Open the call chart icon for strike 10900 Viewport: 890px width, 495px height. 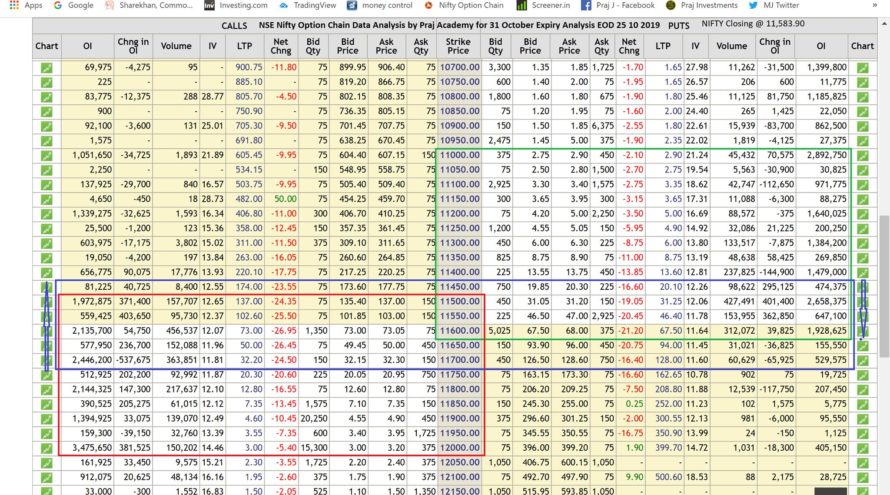pyautogui.click(x=47, y=126)
